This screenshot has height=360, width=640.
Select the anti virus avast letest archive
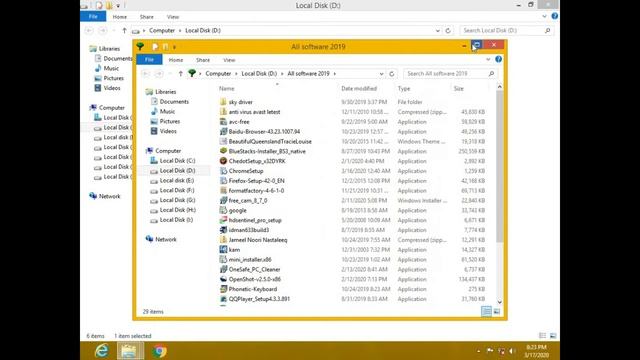[254, 112]
